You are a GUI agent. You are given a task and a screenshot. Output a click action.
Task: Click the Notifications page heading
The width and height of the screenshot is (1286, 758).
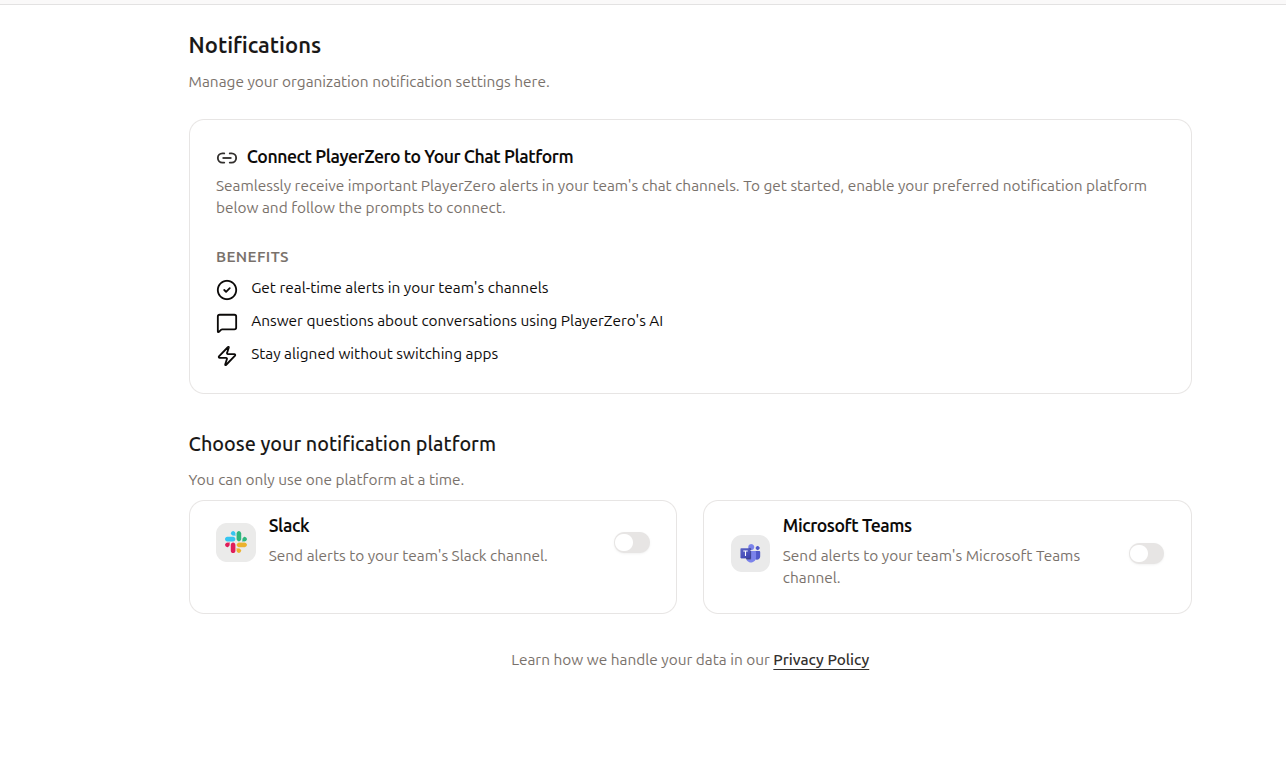coord(254,45)
